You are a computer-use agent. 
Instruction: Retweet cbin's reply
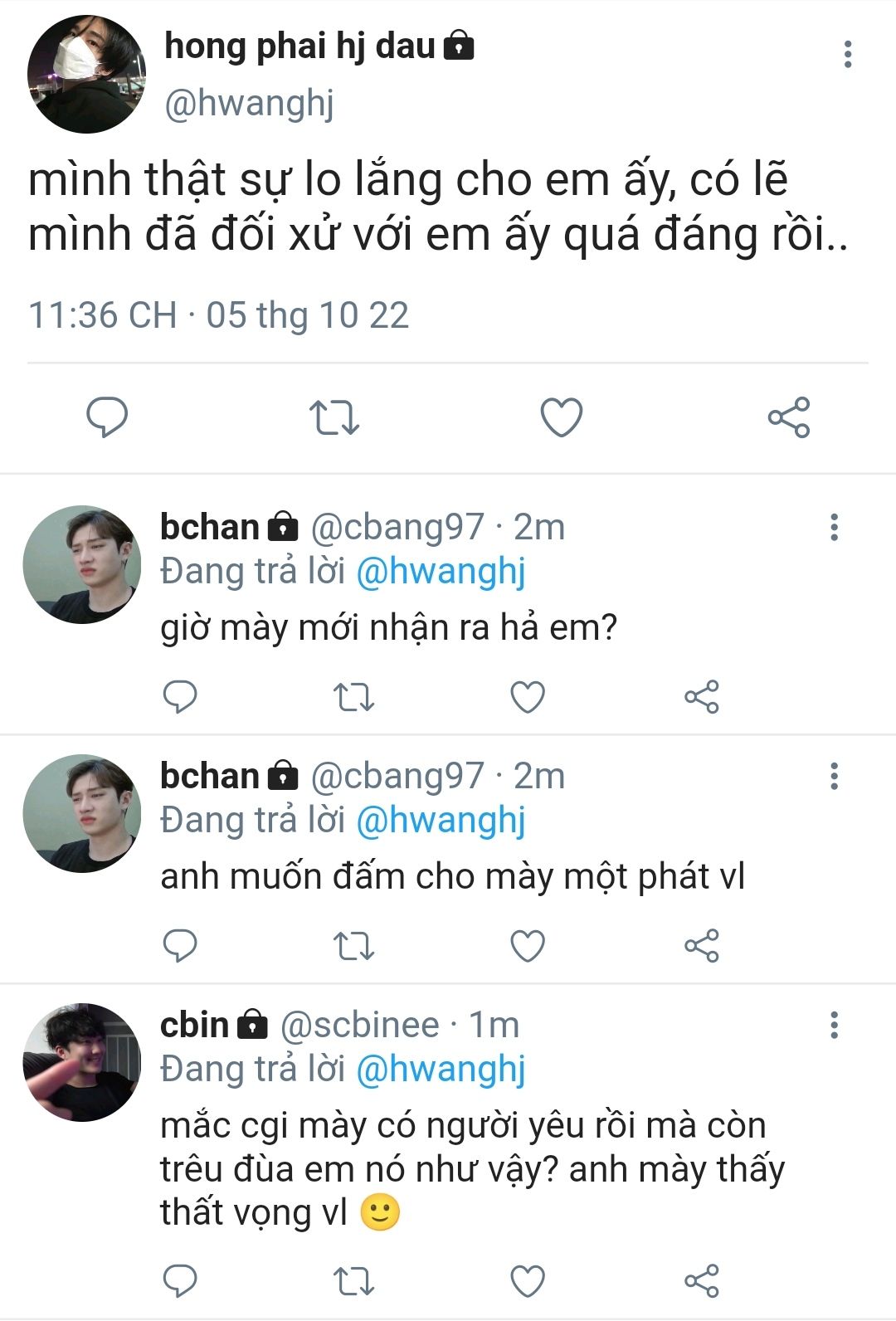[x=353, y=1281]
